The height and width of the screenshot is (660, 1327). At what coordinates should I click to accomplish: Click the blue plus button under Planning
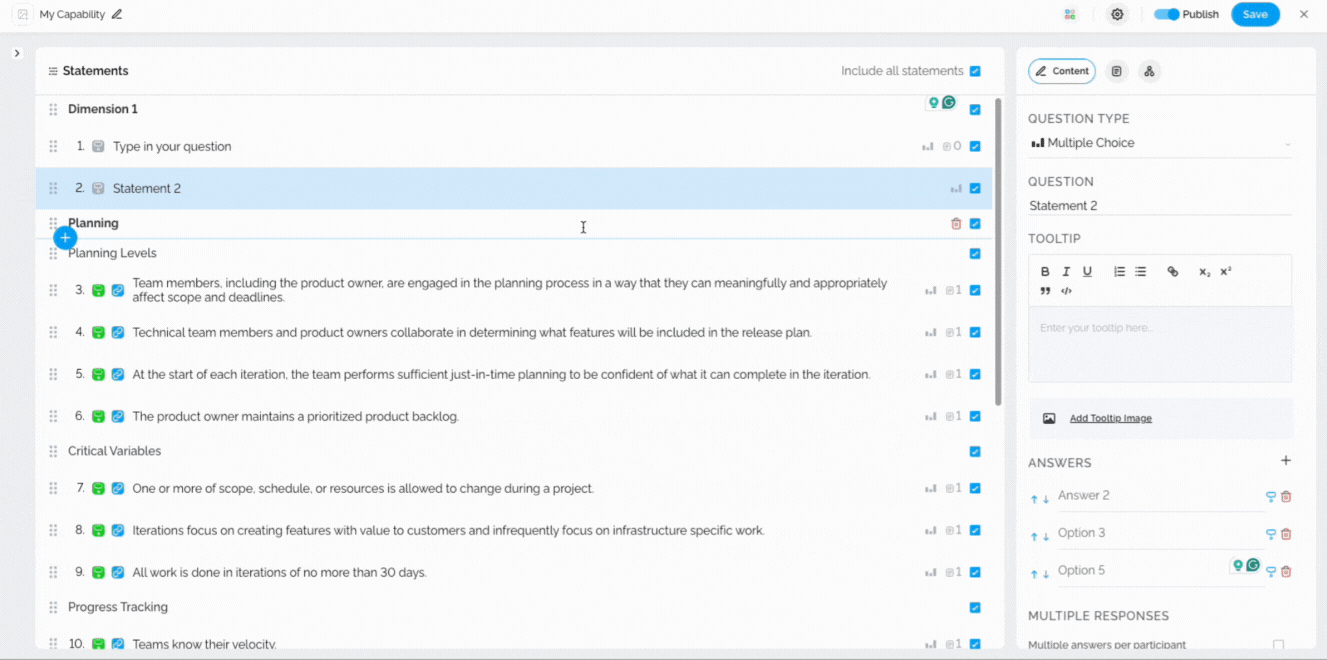[65, 238]
